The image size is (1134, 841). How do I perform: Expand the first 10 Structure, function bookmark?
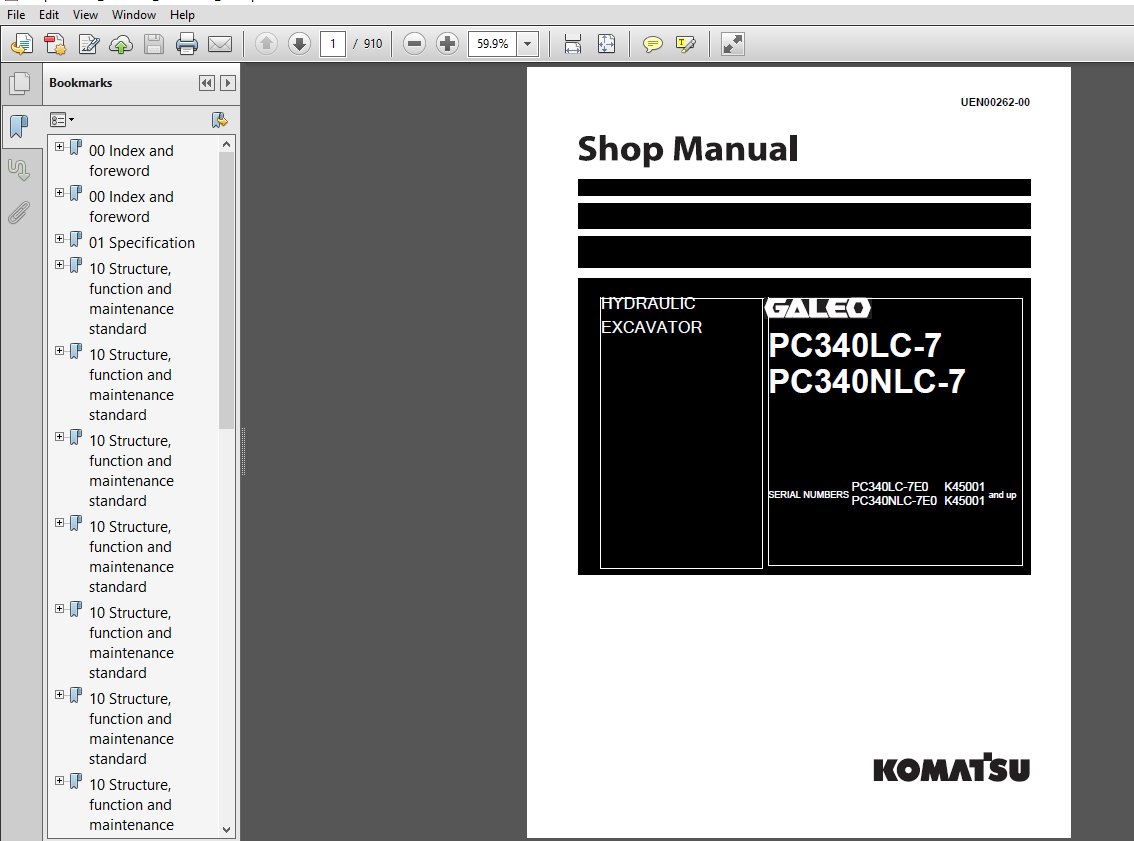(x=59, y=265)
